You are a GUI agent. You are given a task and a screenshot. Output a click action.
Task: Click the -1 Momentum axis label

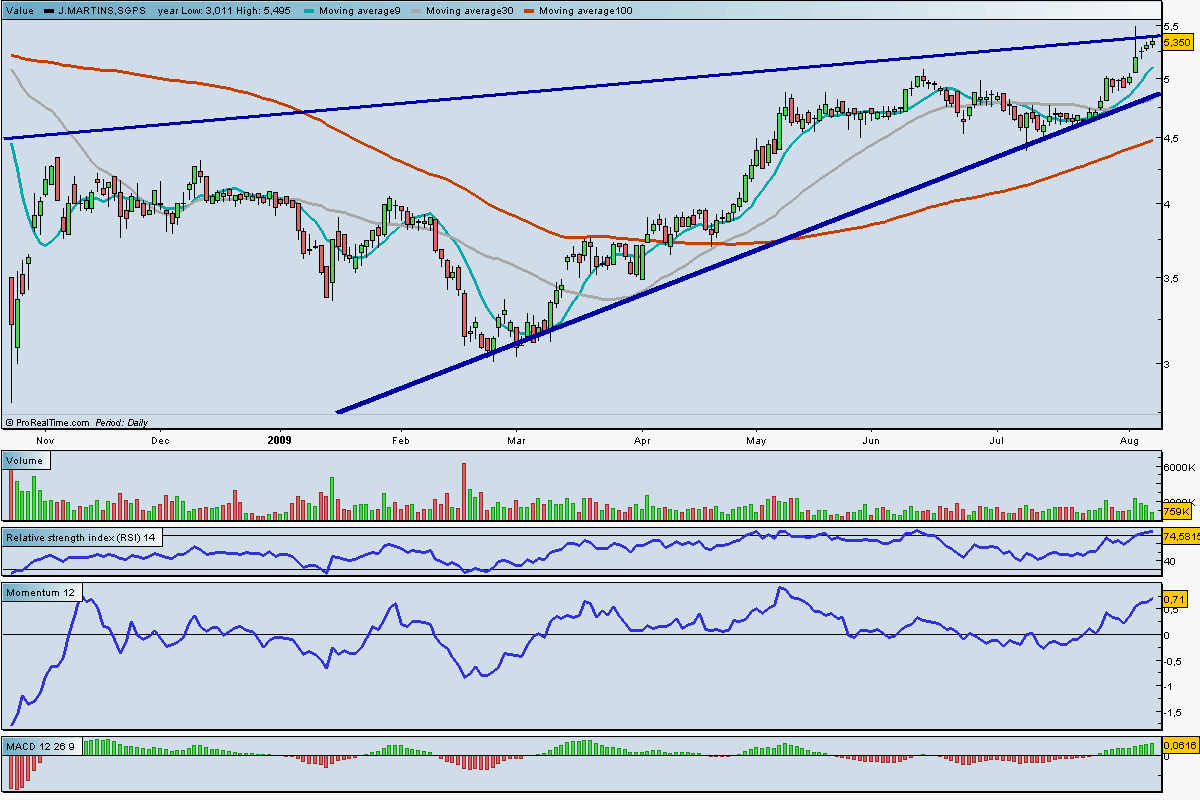(1168, 686)
